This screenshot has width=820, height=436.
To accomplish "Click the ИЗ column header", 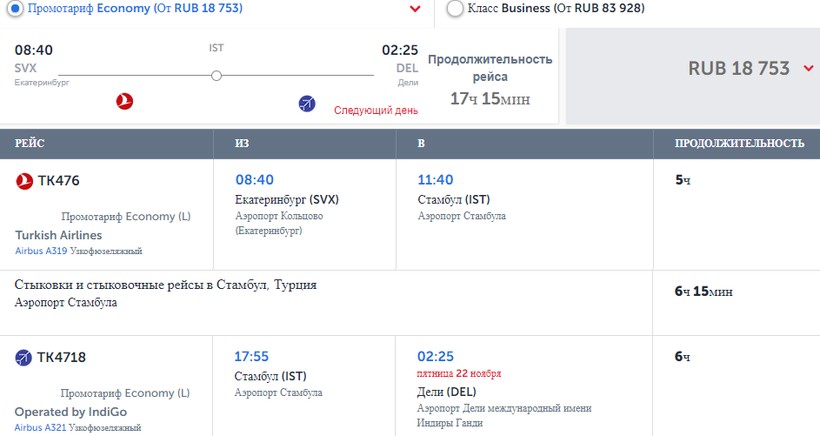I will [242, 144].
